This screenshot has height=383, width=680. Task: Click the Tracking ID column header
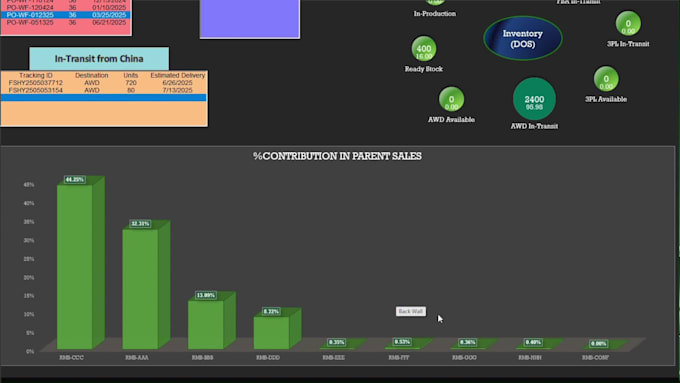[x=36, y=75]
